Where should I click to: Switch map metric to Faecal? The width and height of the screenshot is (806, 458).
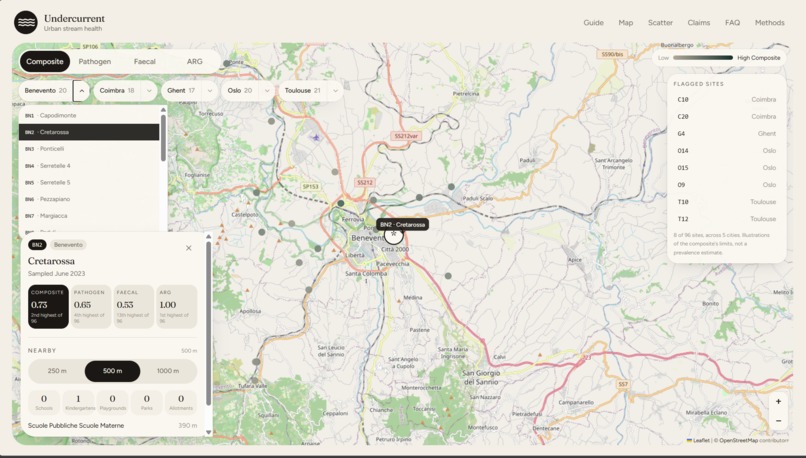click(144, 61)
